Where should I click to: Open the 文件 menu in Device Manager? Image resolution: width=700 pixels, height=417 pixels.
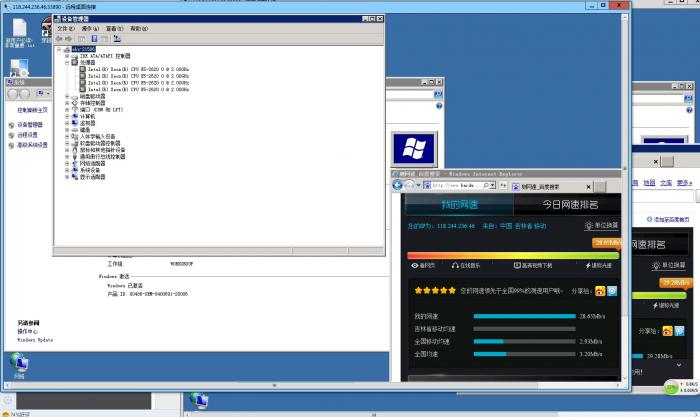[66, 29]
